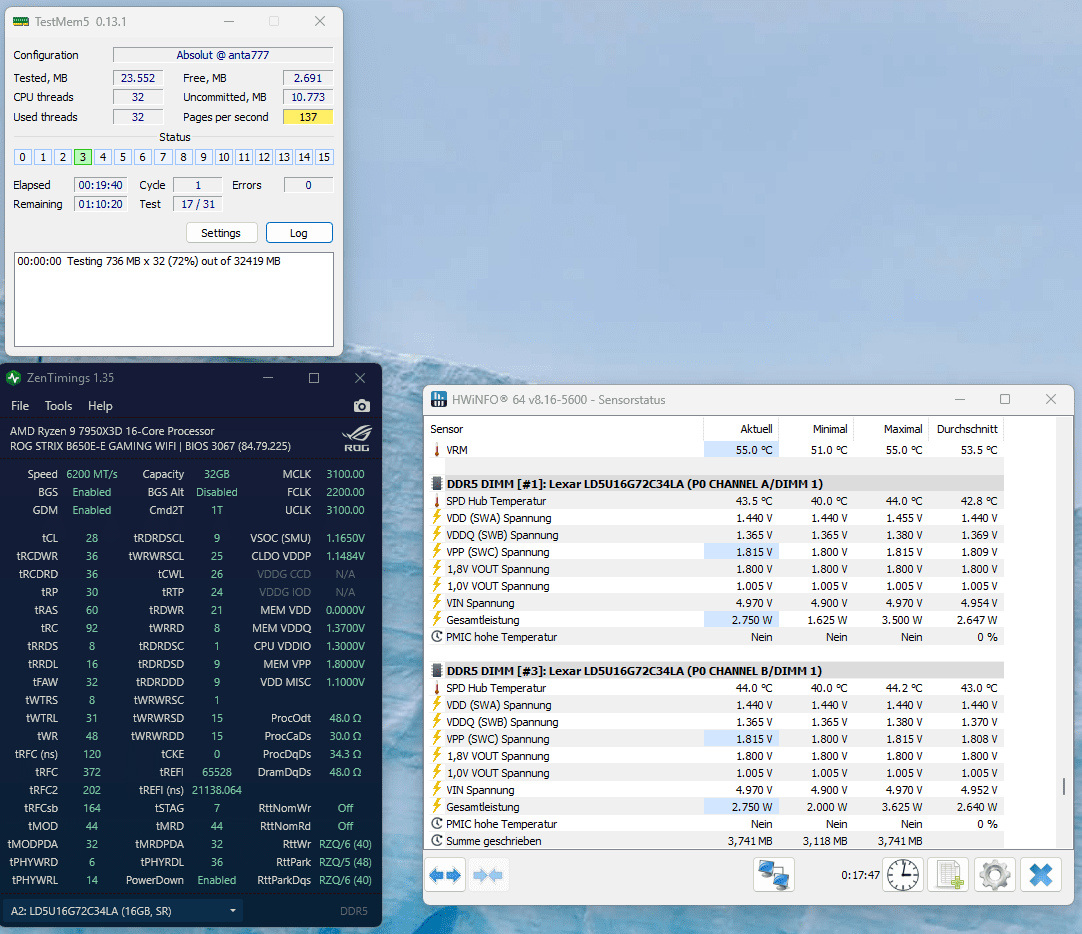Click DIMM #3 VIN Spannung row
The image size is (1082, 934).
[x=716, y=790]
